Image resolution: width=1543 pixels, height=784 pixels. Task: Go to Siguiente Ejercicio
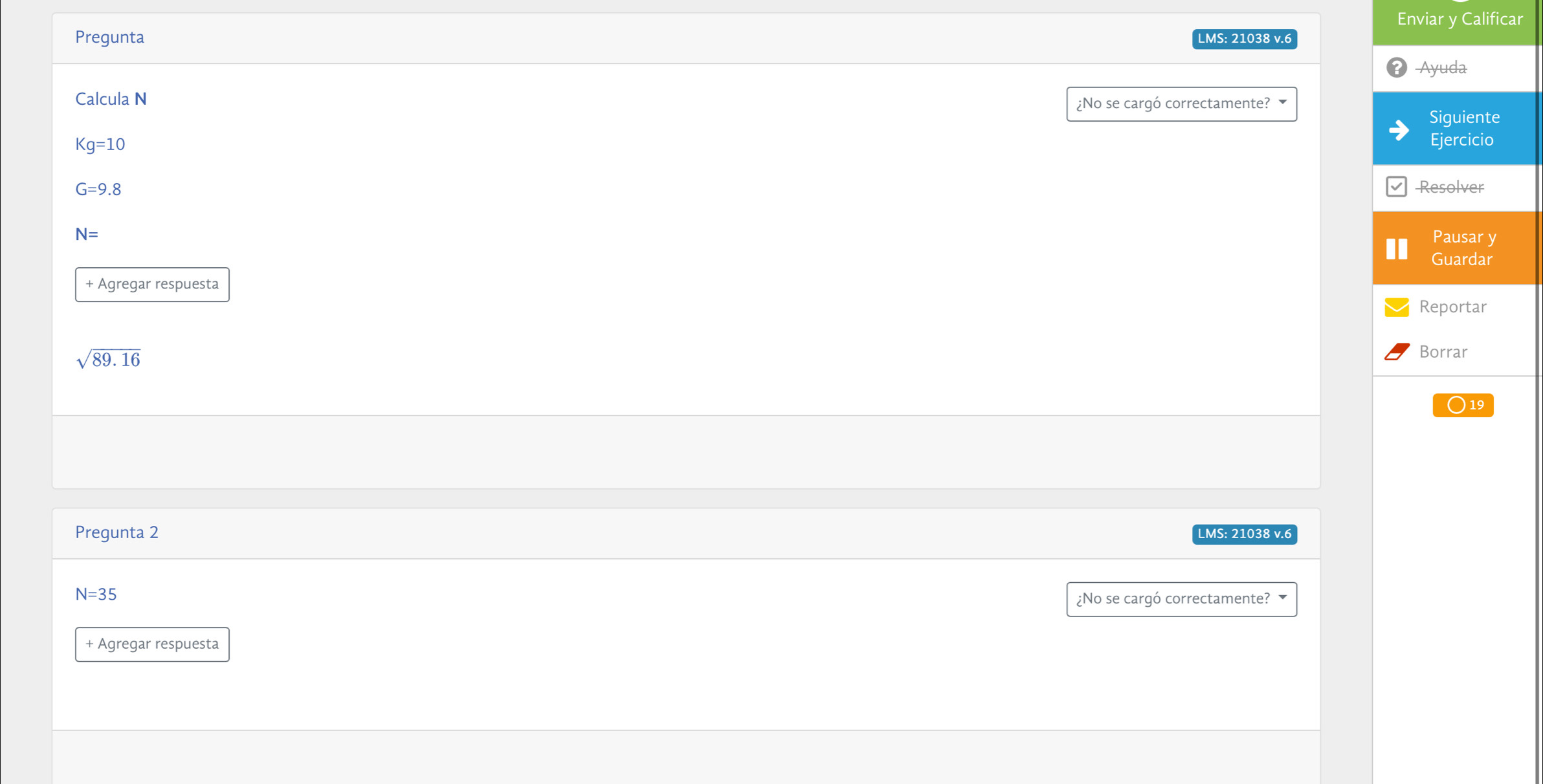1457,128
